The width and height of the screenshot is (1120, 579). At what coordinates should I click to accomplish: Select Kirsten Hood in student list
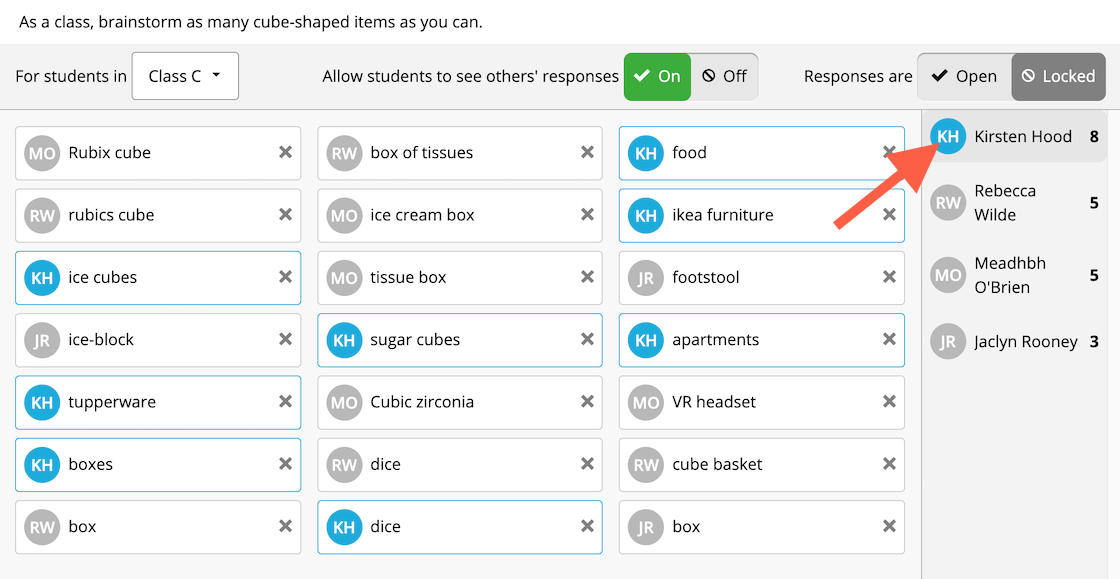coord(1014,136)
